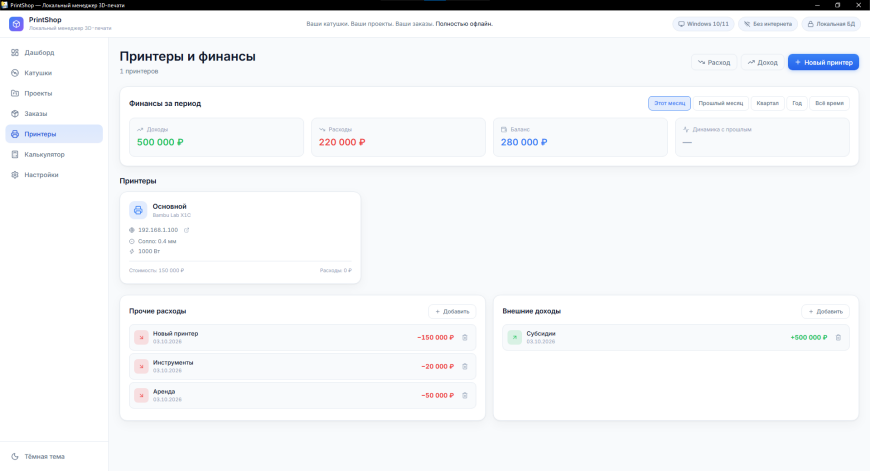Minimize the PrintShop window

tap(817, 5)
